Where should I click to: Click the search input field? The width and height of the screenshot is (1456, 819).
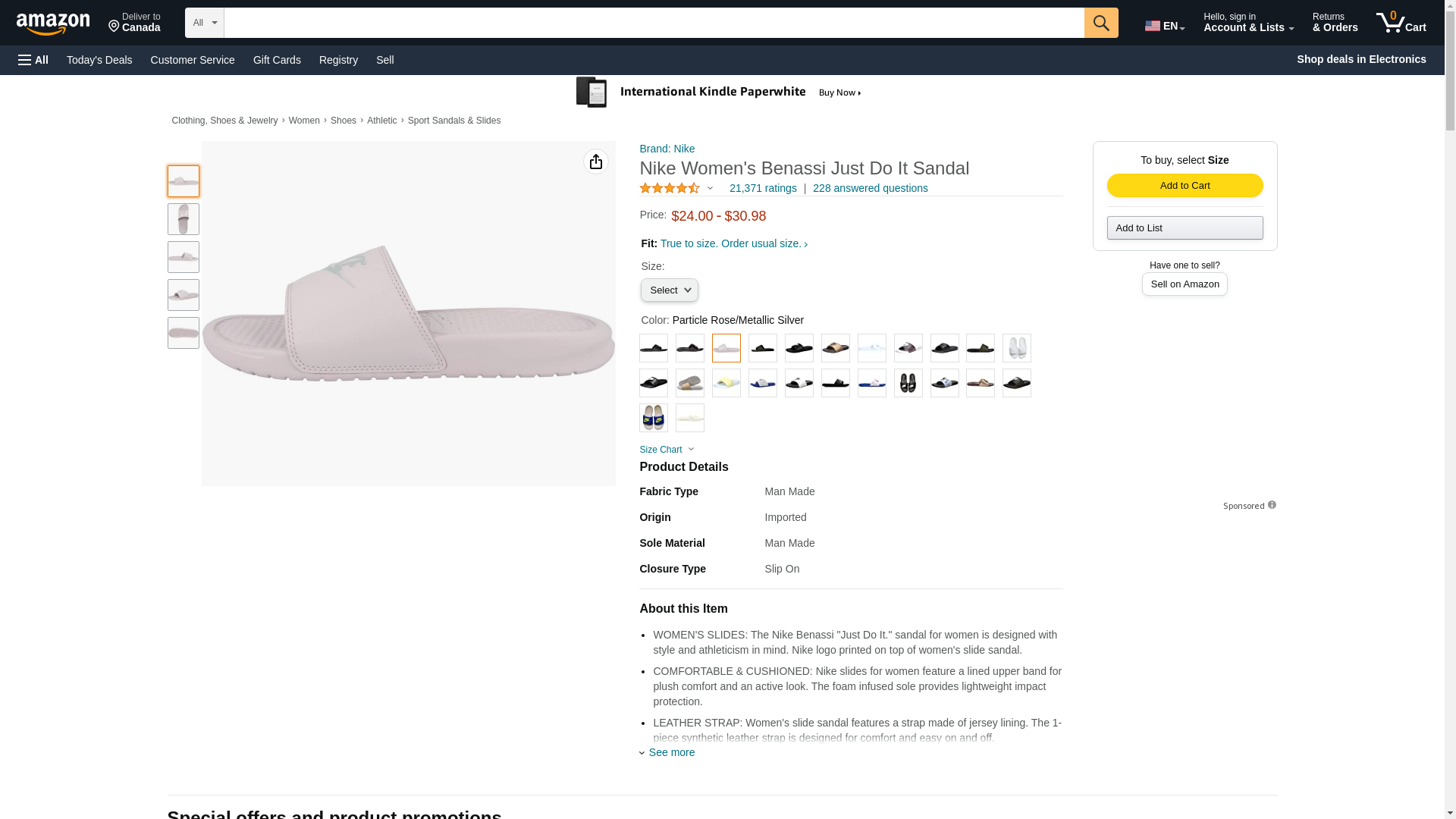point(654,23)
